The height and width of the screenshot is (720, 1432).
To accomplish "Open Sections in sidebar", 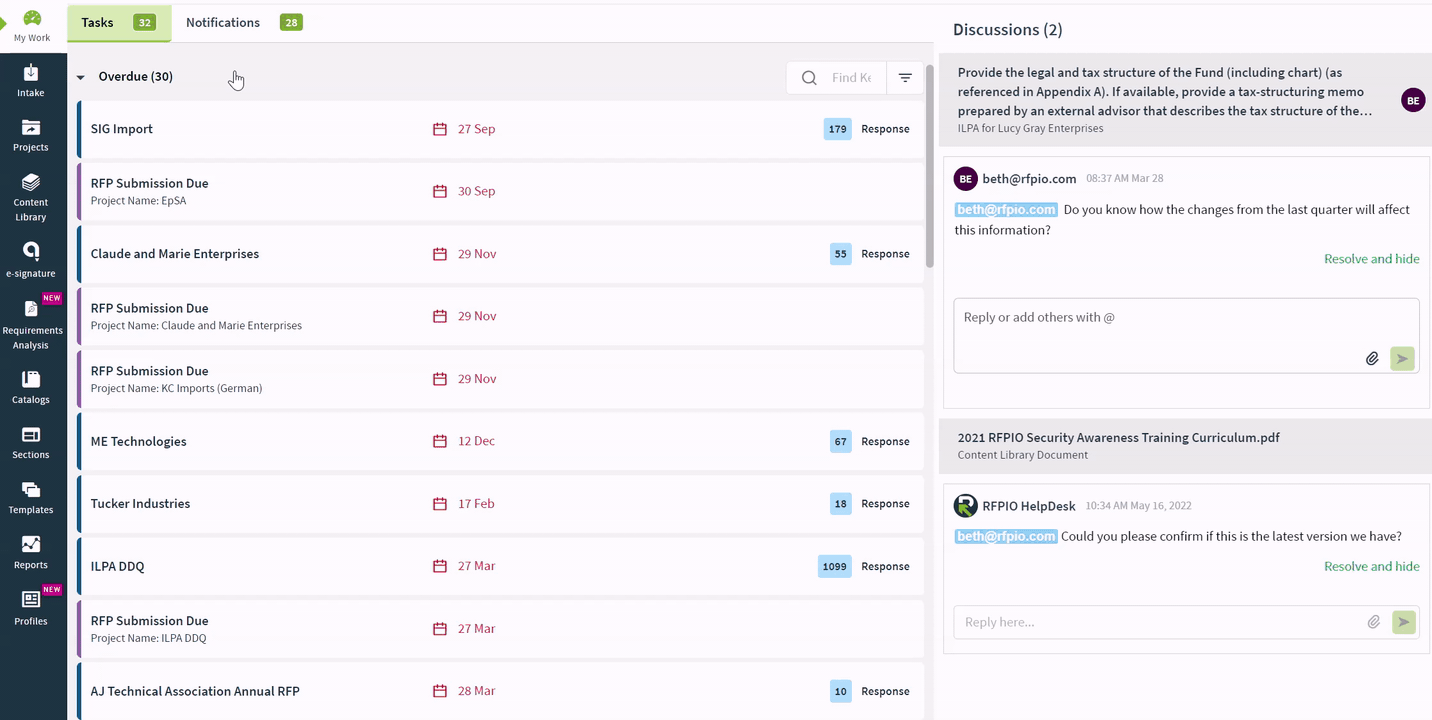I will [x=31, y=443].
